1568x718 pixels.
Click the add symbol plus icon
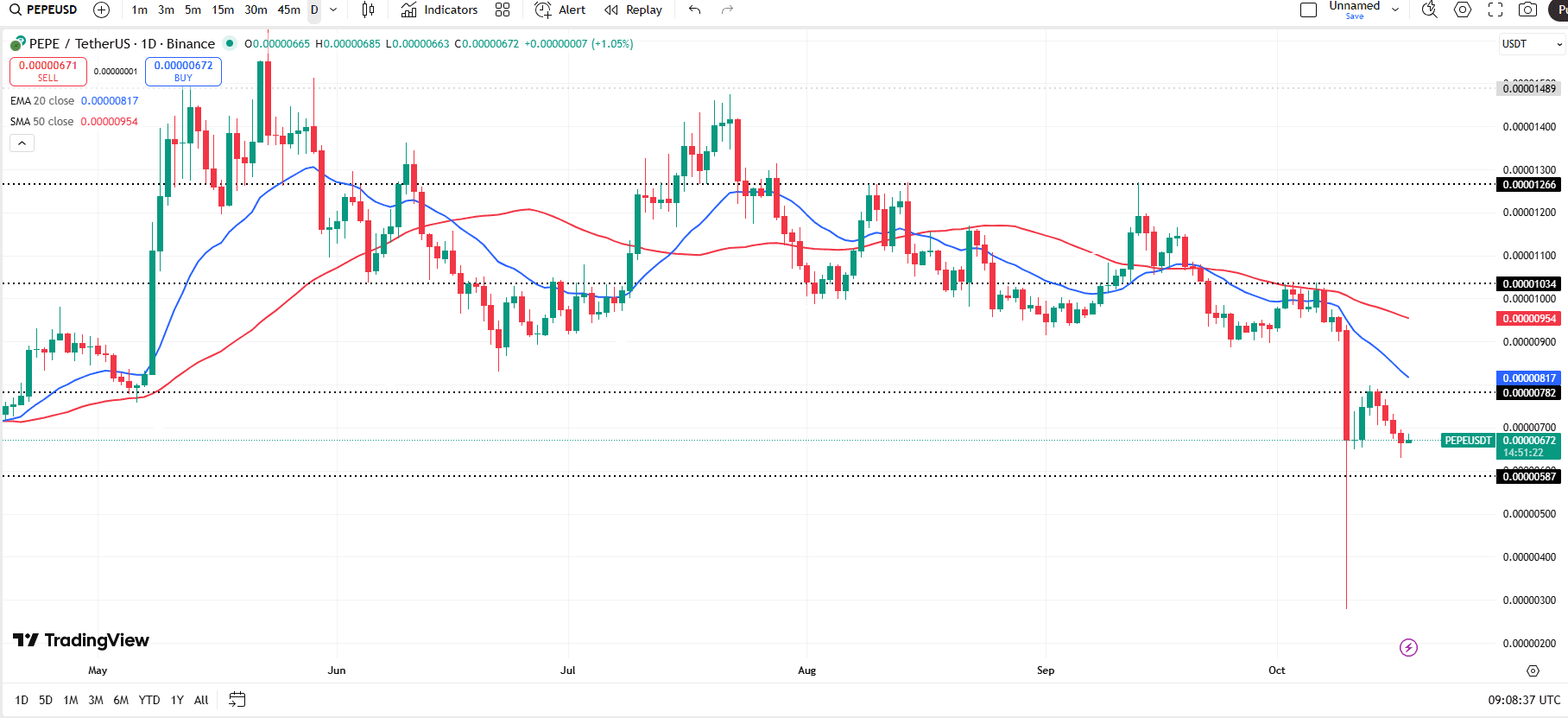[101, 10]
